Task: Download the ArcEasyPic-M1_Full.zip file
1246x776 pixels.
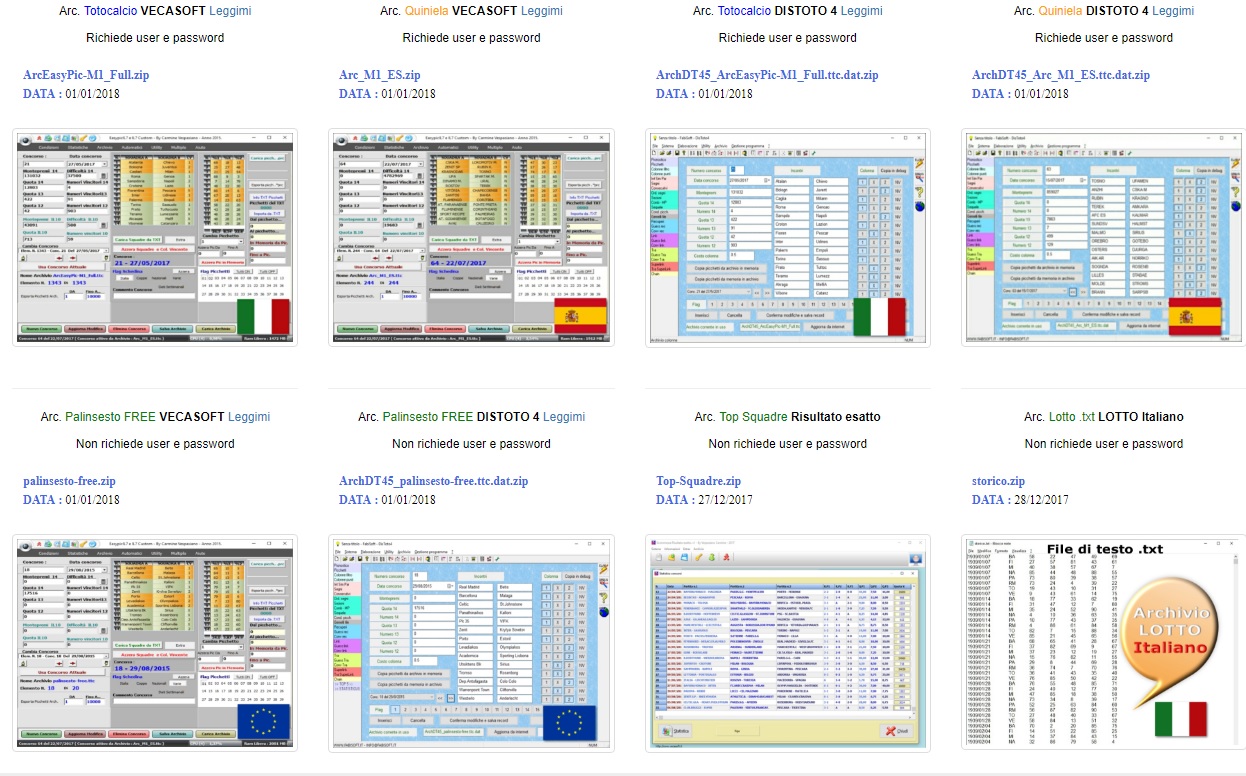Action: 88,75
